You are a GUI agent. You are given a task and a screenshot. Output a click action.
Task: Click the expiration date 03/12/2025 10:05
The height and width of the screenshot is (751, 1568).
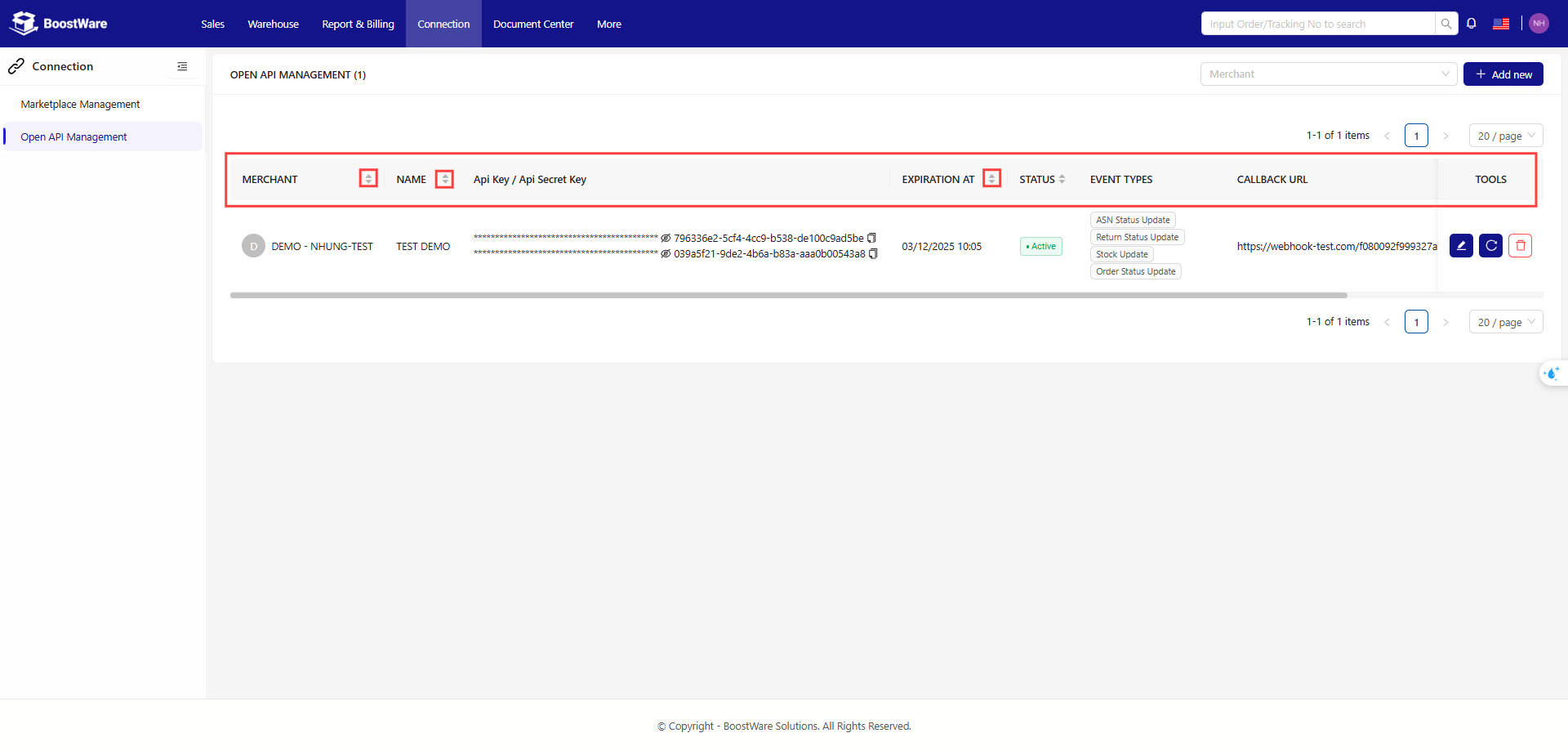tap(942, 246)
